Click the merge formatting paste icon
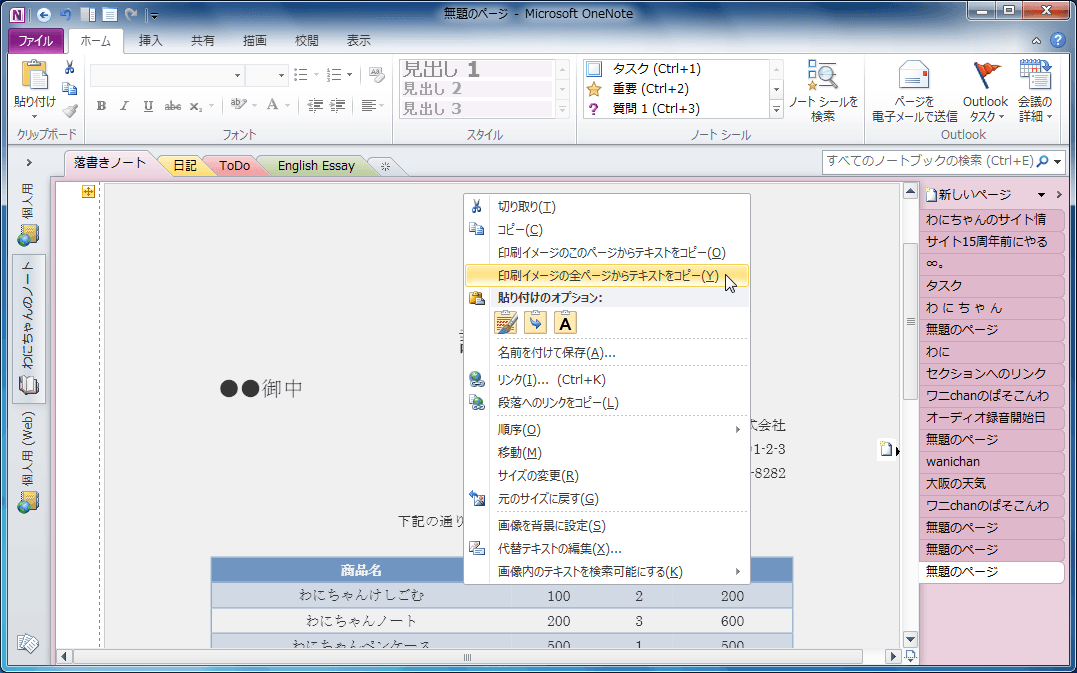This screenshot has width=1077, height=673. click(x=535, y=323)
